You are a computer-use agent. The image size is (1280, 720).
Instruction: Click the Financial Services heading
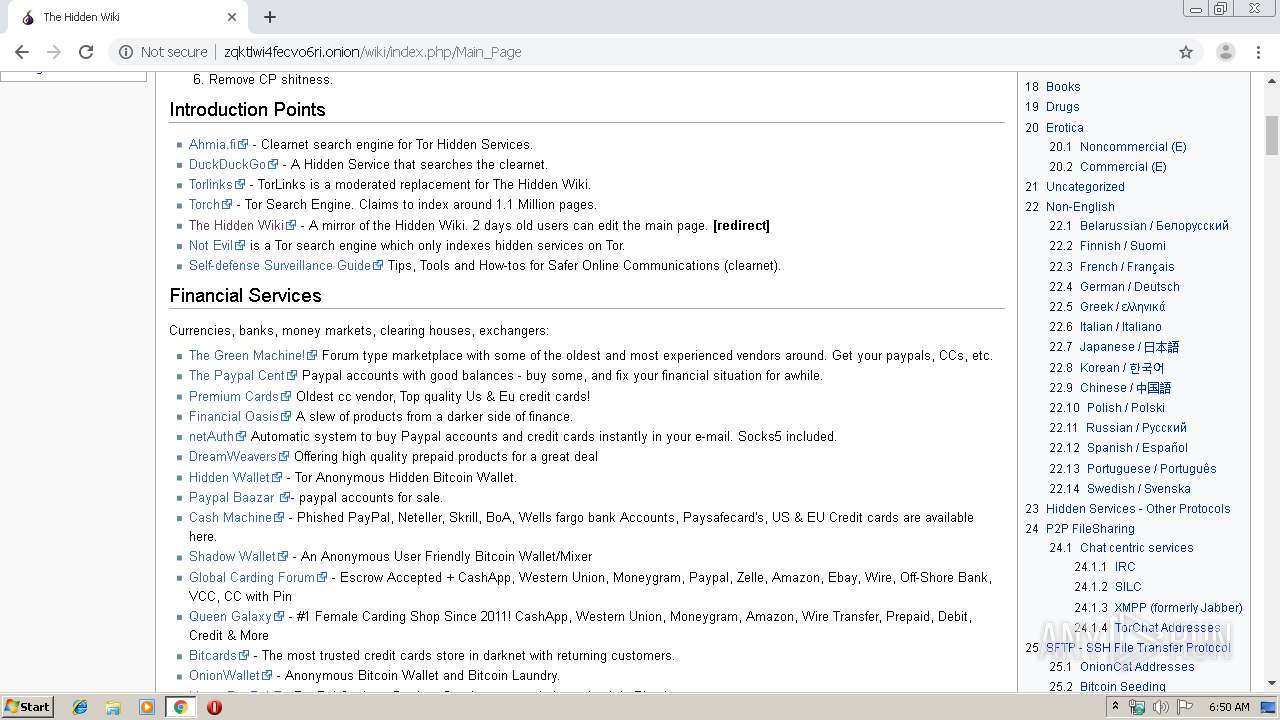[245, 295]
